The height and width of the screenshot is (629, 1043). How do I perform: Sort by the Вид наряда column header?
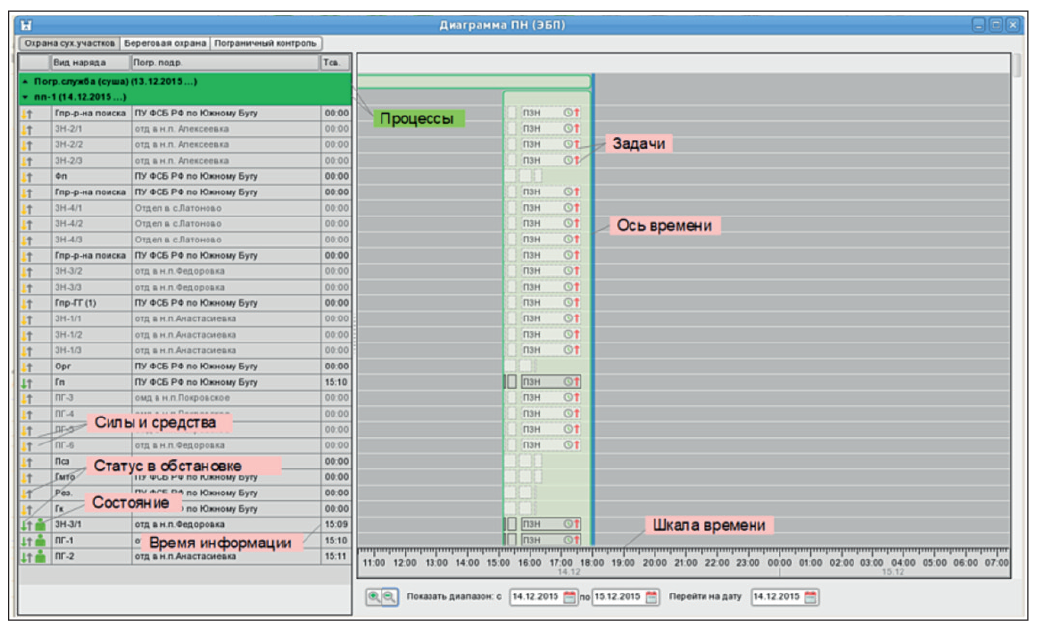point(90,63)
